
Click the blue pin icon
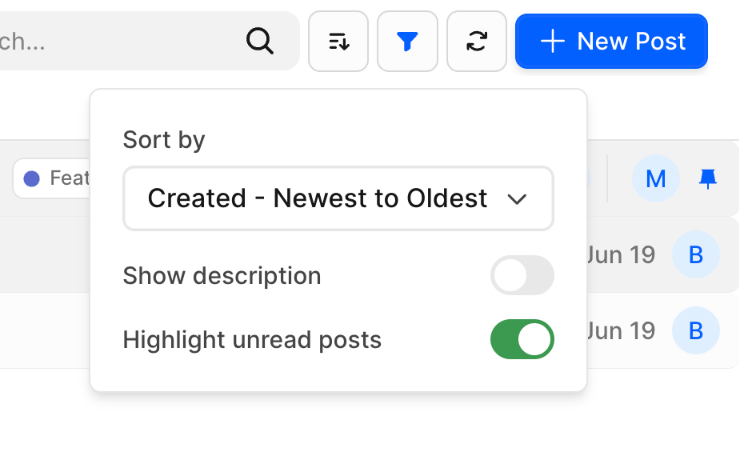point(708,179)
